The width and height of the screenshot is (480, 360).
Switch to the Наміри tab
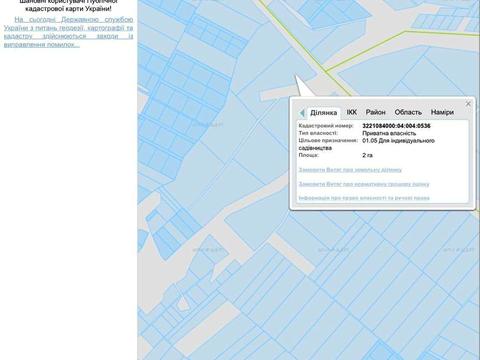click(442, 112)
